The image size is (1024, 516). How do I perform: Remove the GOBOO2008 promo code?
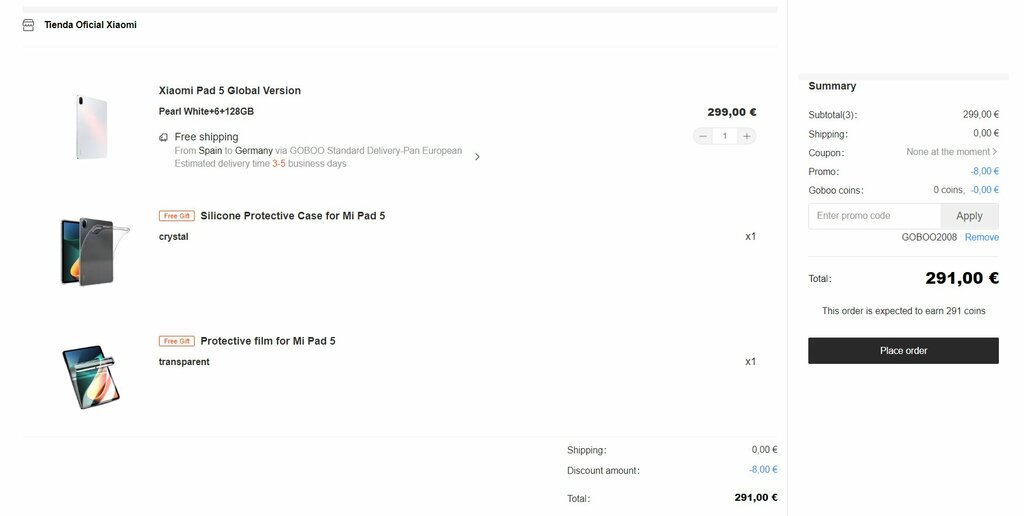coord(982,237)
